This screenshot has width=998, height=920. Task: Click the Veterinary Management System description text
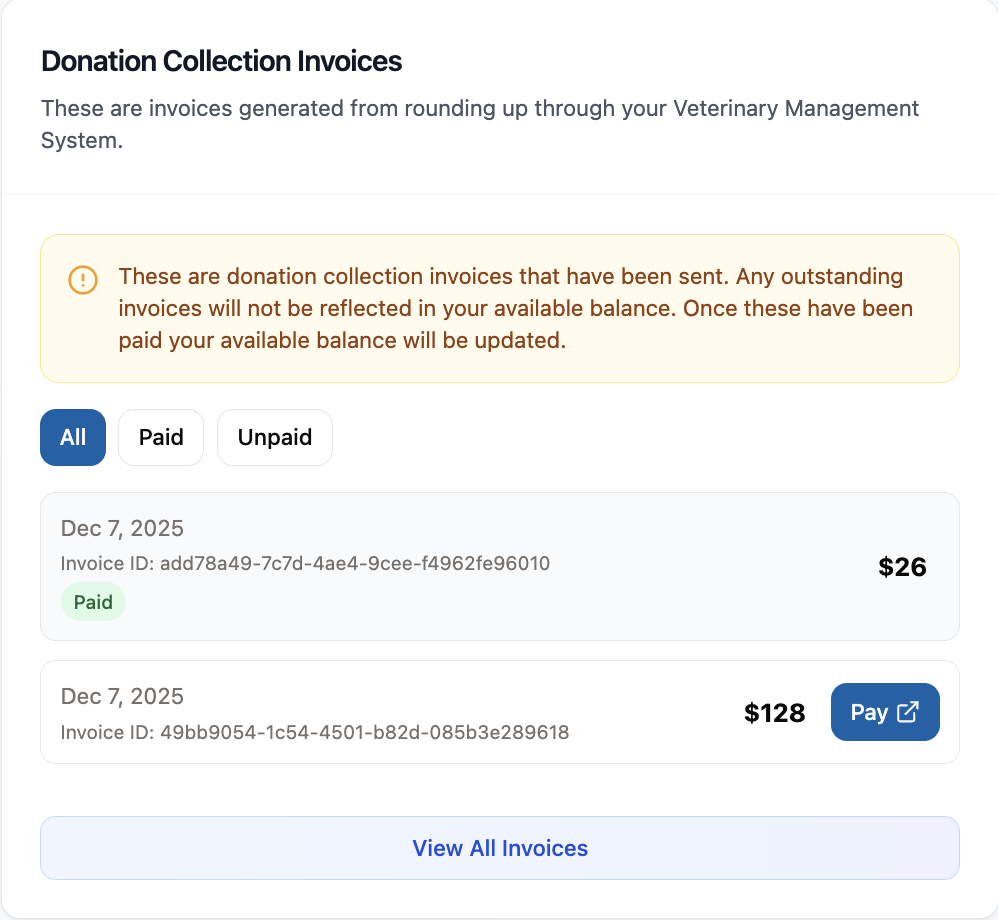click(480, 123)
